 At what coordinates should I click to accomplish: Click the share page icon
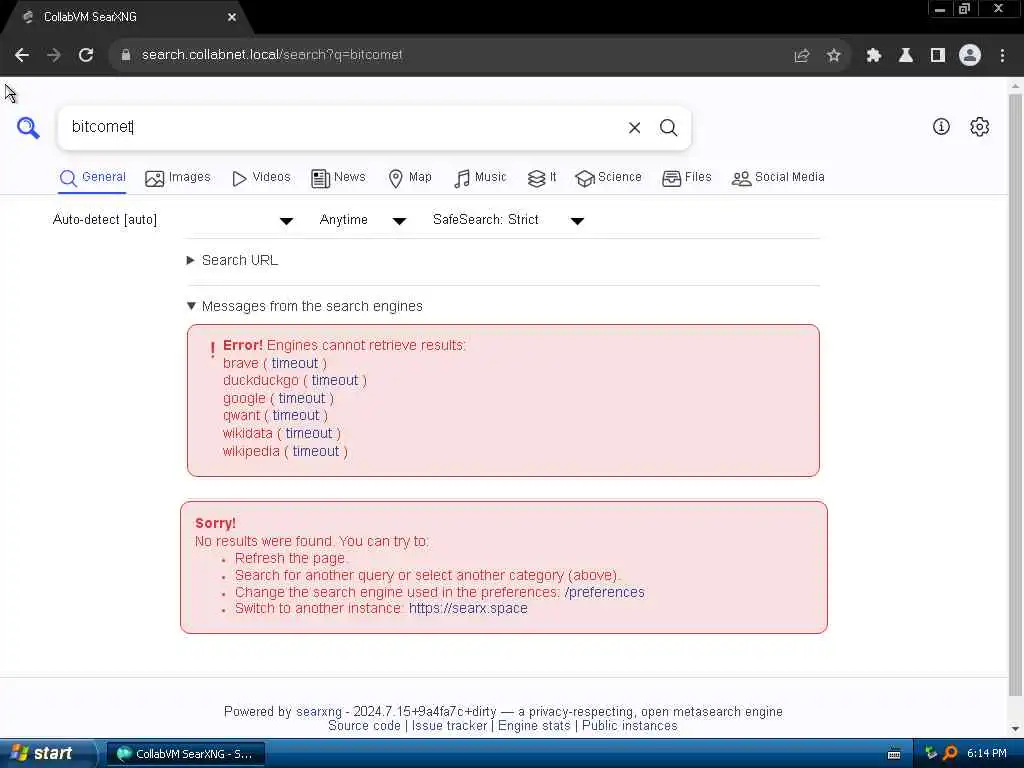[x=802, y=56]
